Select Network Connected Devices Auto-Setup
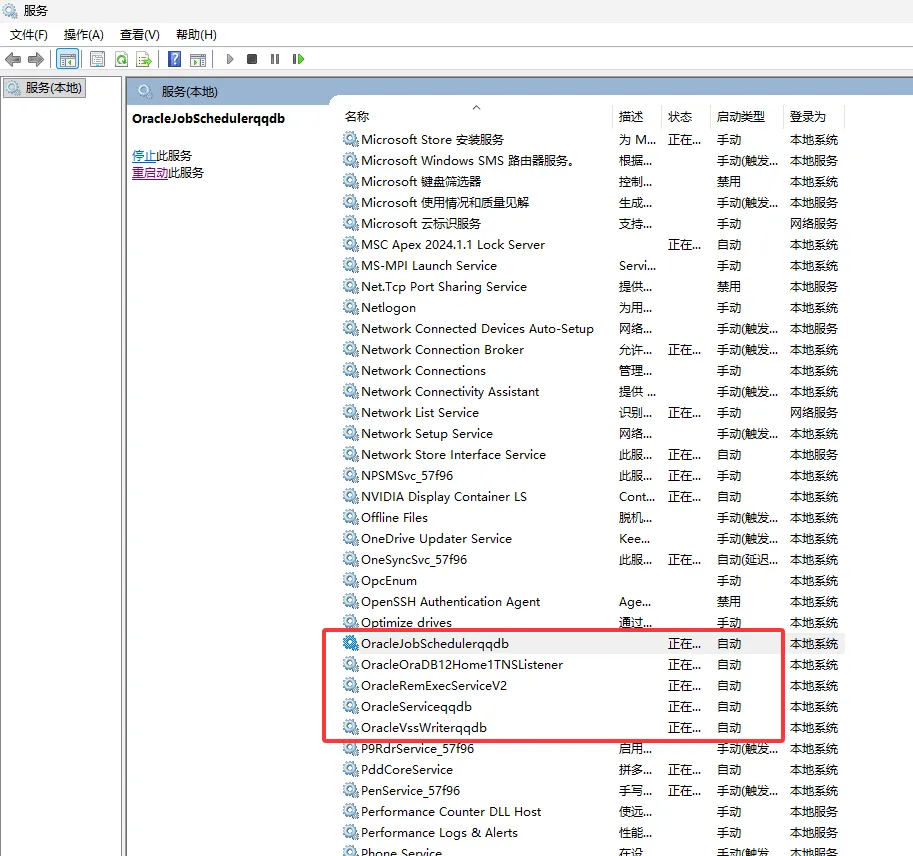The width and height of the screenshot is (913, 856). click(x=591, y=328)
